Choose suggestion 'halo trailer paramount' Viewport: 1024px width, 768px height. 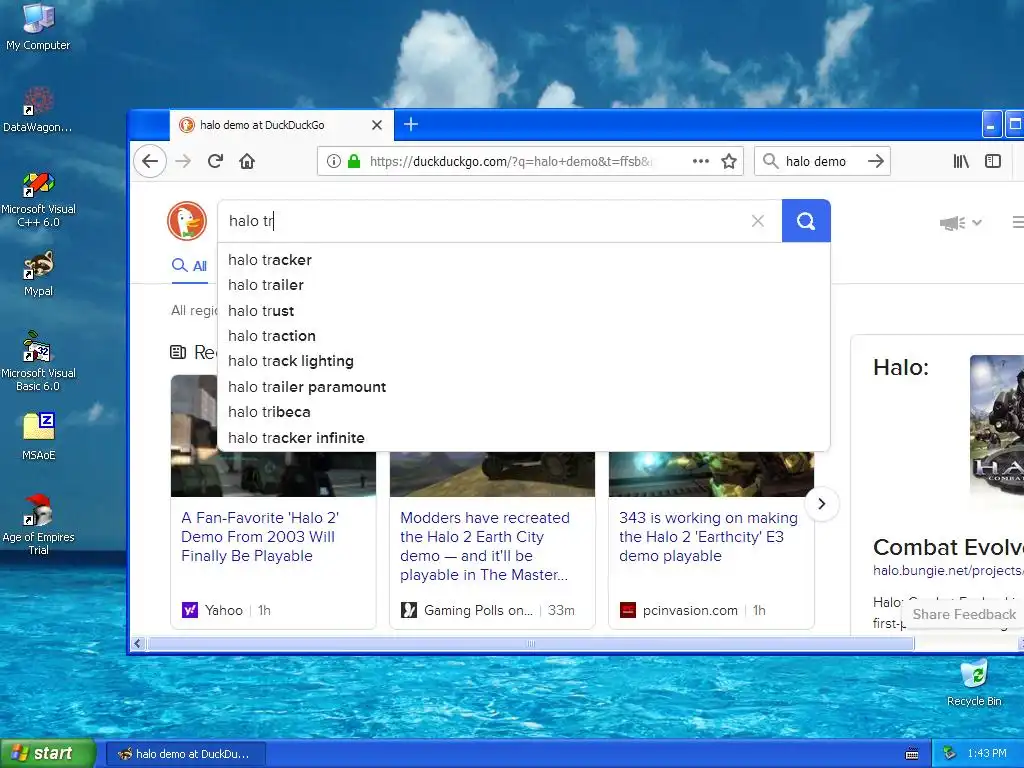pyautogui.click(x=524, y=387)
